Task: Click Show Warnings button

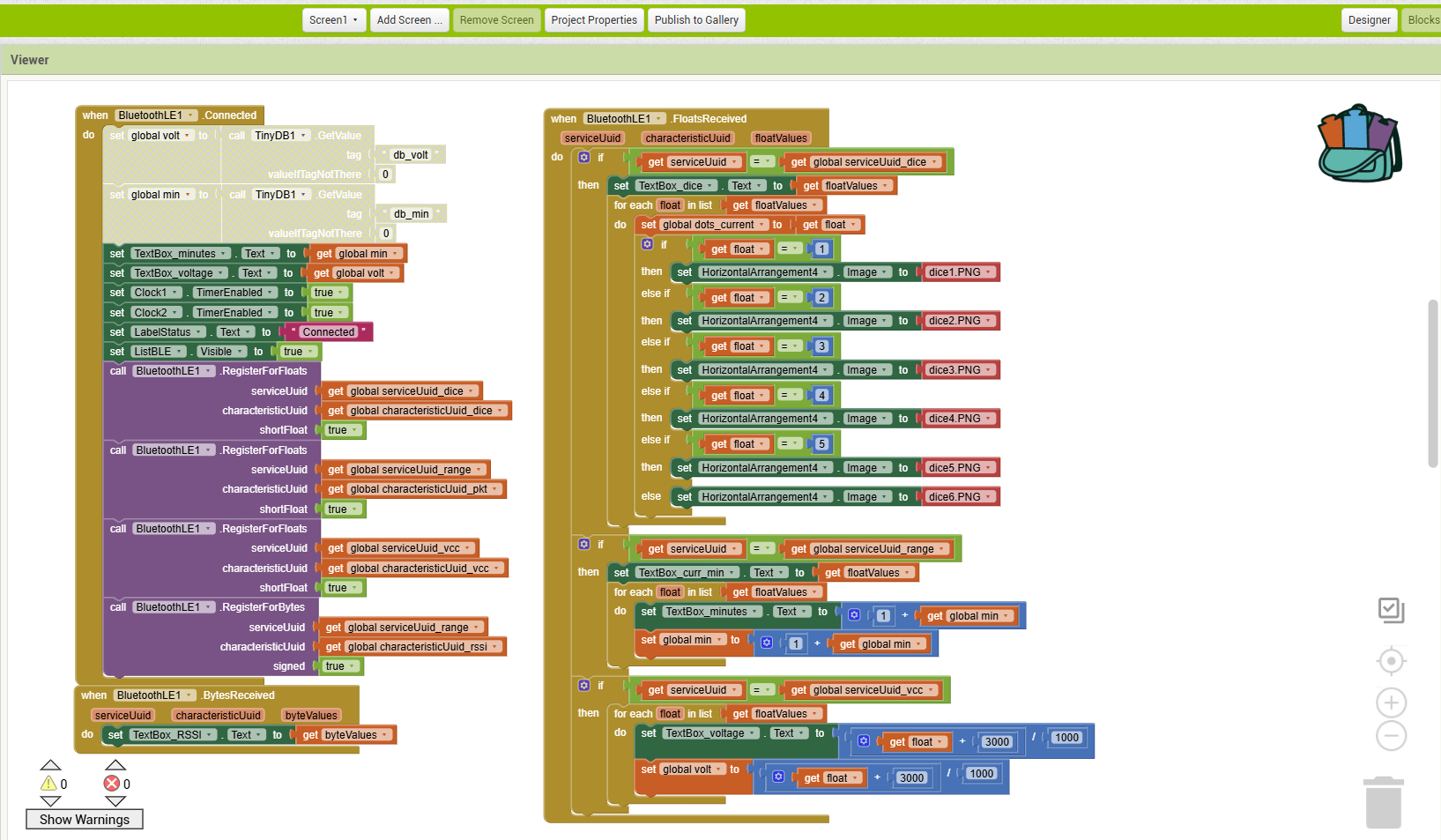Action: [85, 820]
